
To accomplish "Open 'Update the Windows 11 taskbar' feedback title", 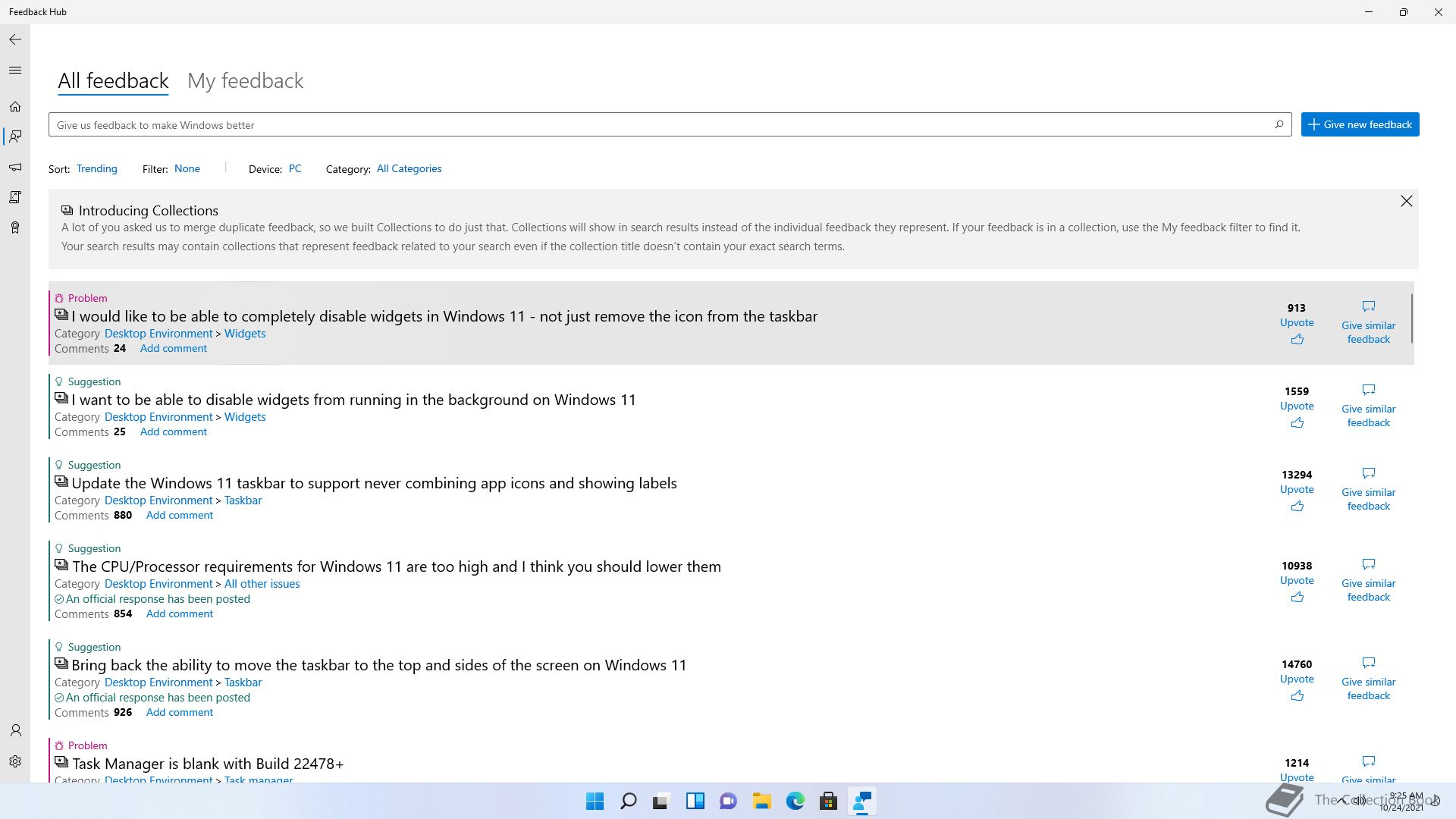I will coord(374,482).
